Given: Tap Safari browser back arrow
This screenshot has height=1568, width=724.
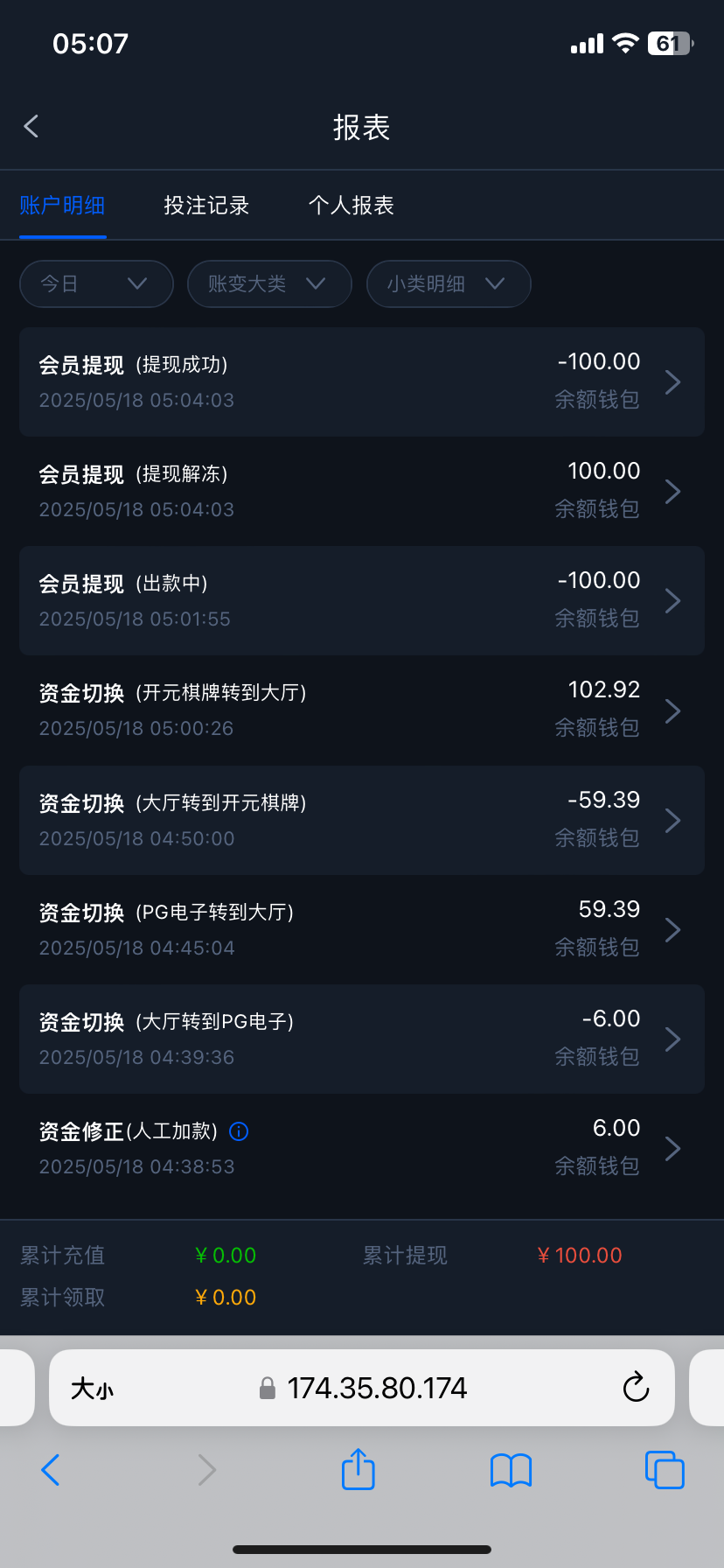Looking at the screenshot, I should (x=51, y=1470).
